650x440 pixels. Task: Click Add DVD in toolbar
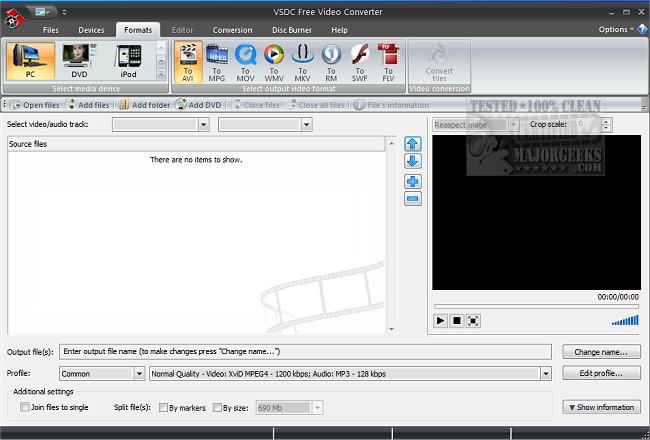coord(198,105)
